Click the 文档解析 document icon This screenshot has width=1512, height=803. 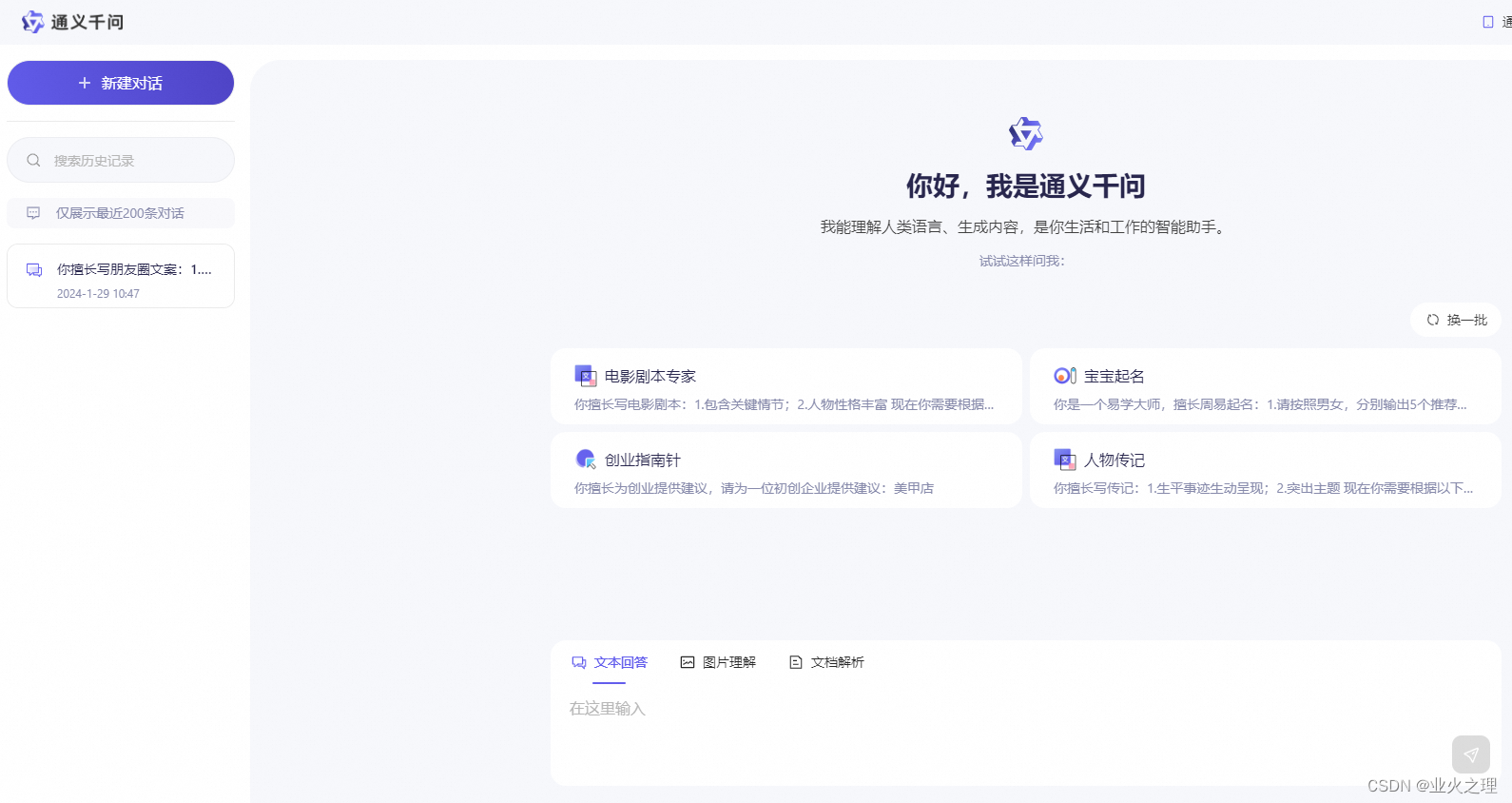click(796, 662)
